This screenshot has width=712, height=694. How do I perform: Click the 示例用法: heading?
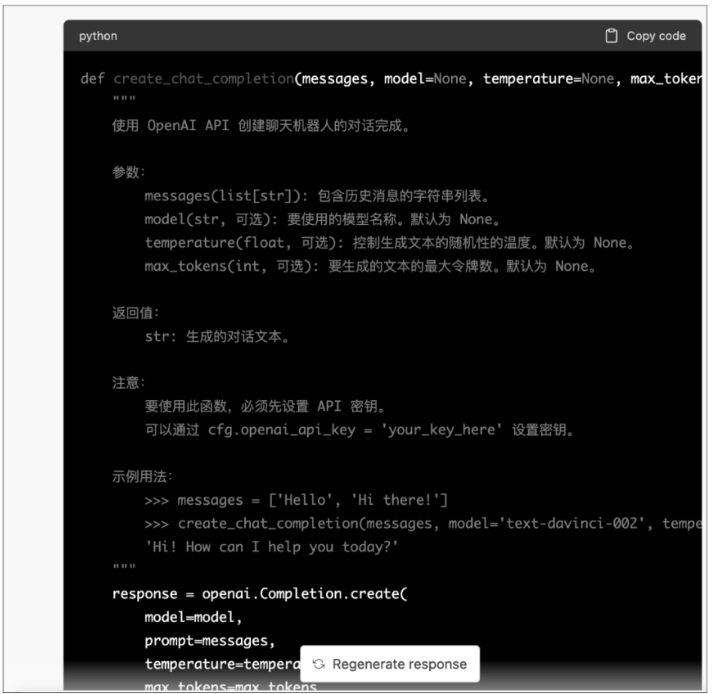[x=143, y=477]
